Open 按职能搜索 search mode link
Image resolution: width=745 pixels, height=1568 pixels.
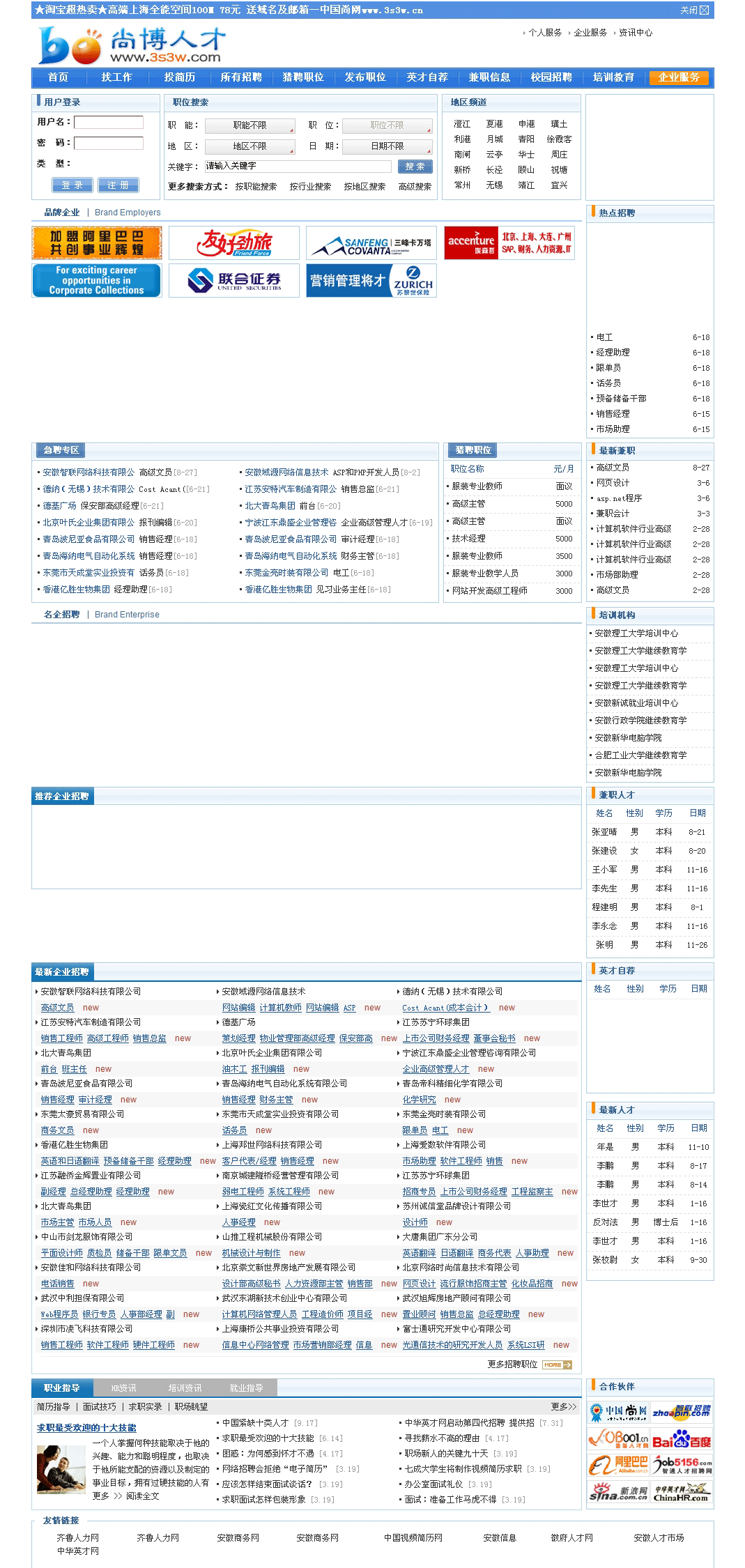pos(256,187)
